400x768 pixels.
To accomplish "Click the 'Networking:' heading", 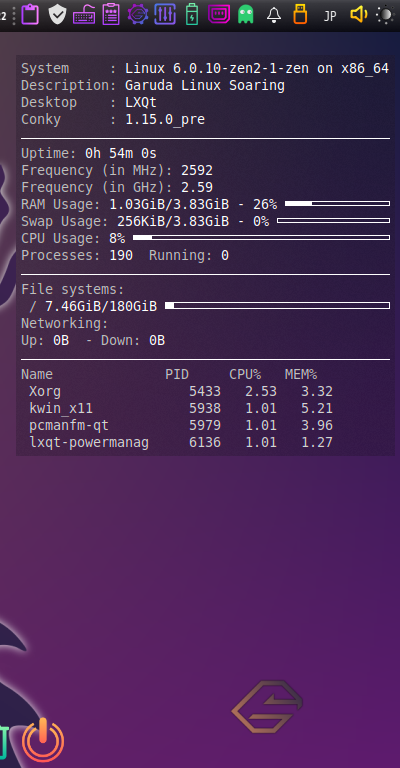I will point(65,323).
